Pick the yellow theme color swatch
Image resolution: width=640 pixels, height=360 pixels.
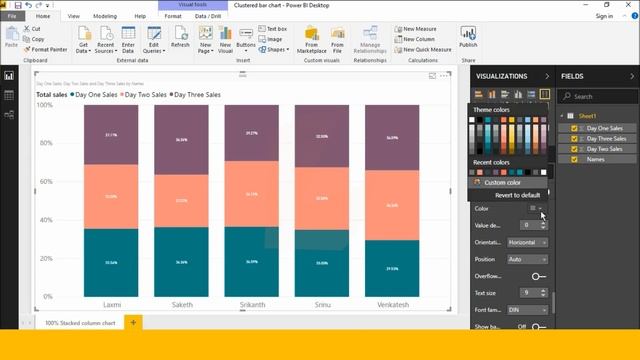(511, 120)
